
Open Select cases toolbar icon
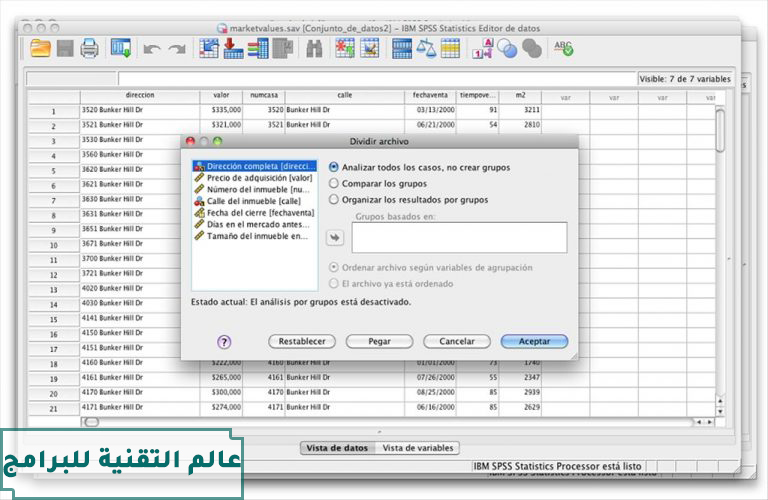pyautogui.click(x=450, y=48)
